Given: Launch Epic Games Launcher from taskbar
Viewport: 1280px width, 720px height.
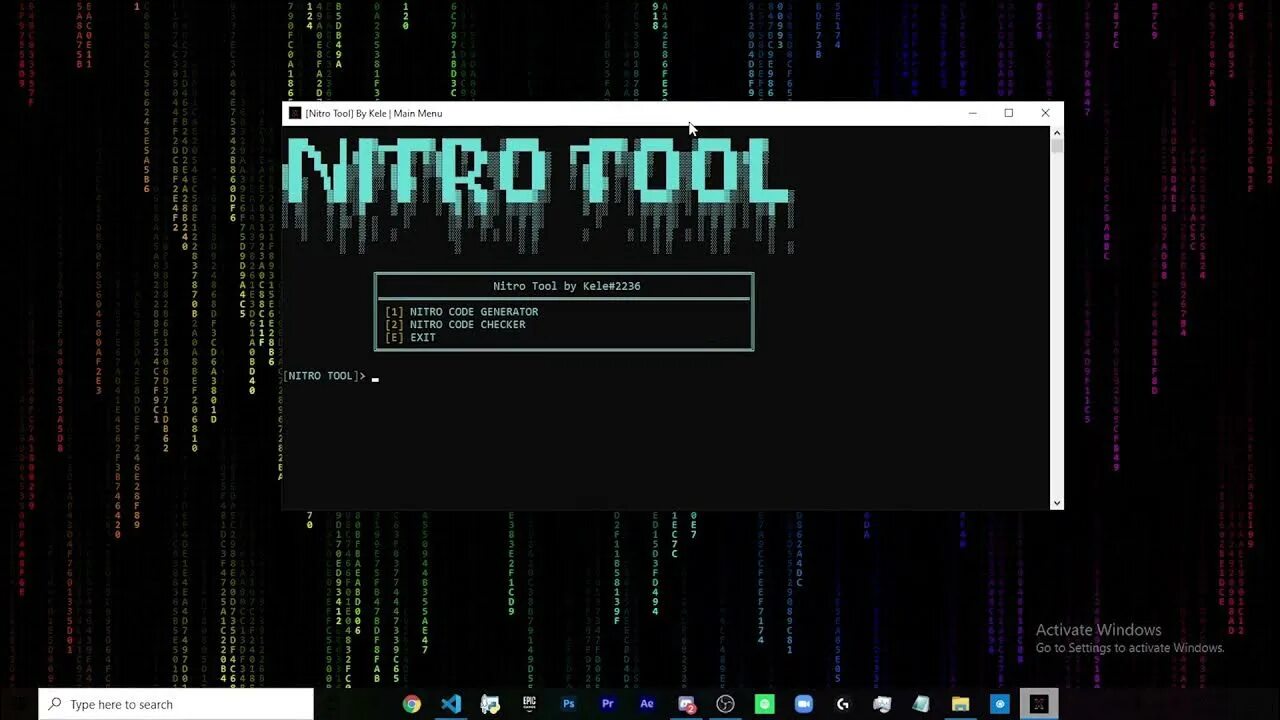Looking at the screenshot, I should (529, 704).
